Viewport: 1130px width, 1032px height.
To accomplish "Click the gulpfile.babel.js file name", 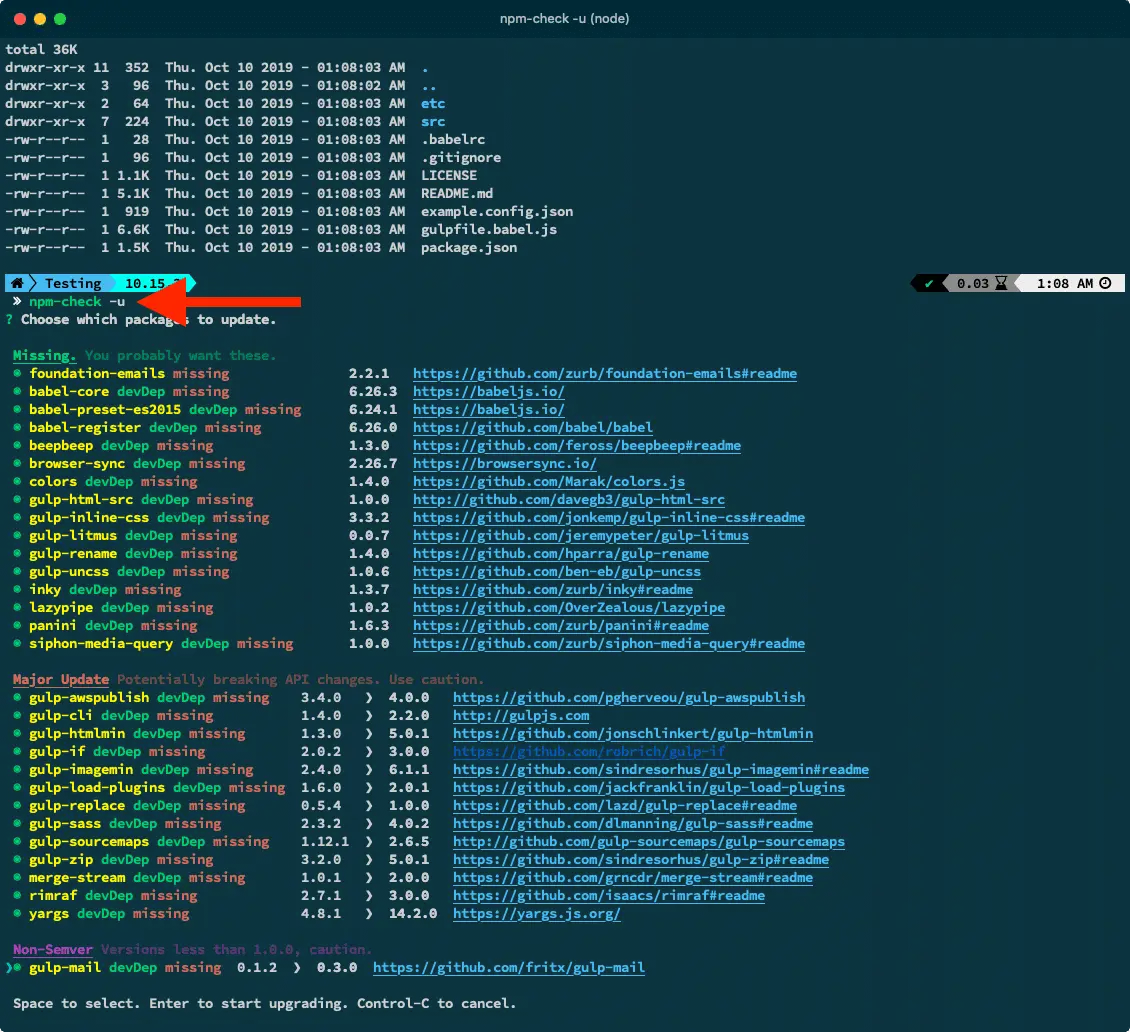I will 489,229.
